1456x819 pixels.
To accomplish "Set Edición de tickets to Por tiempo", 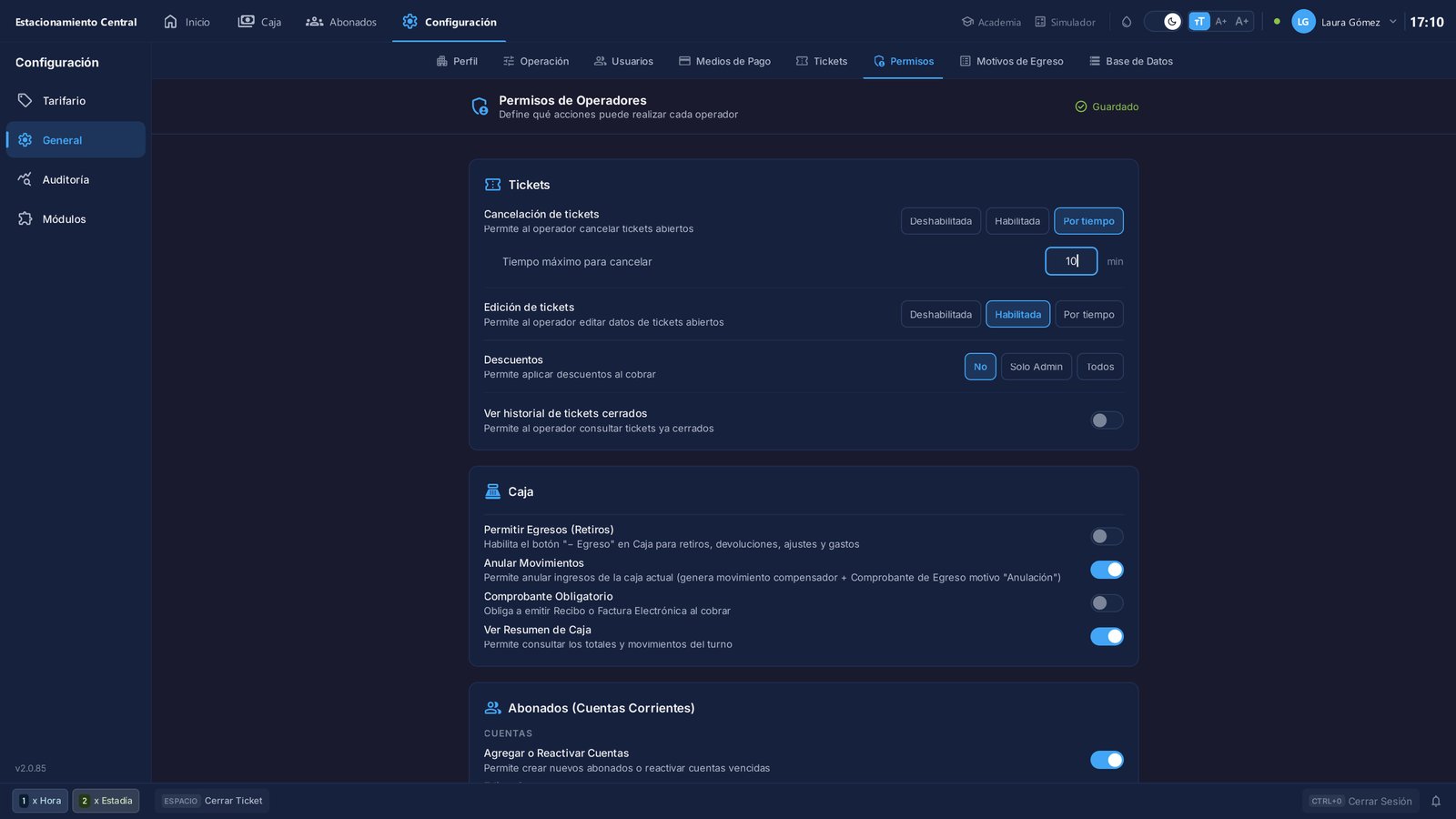I will pyautogui.click(x=1089, y=315).
